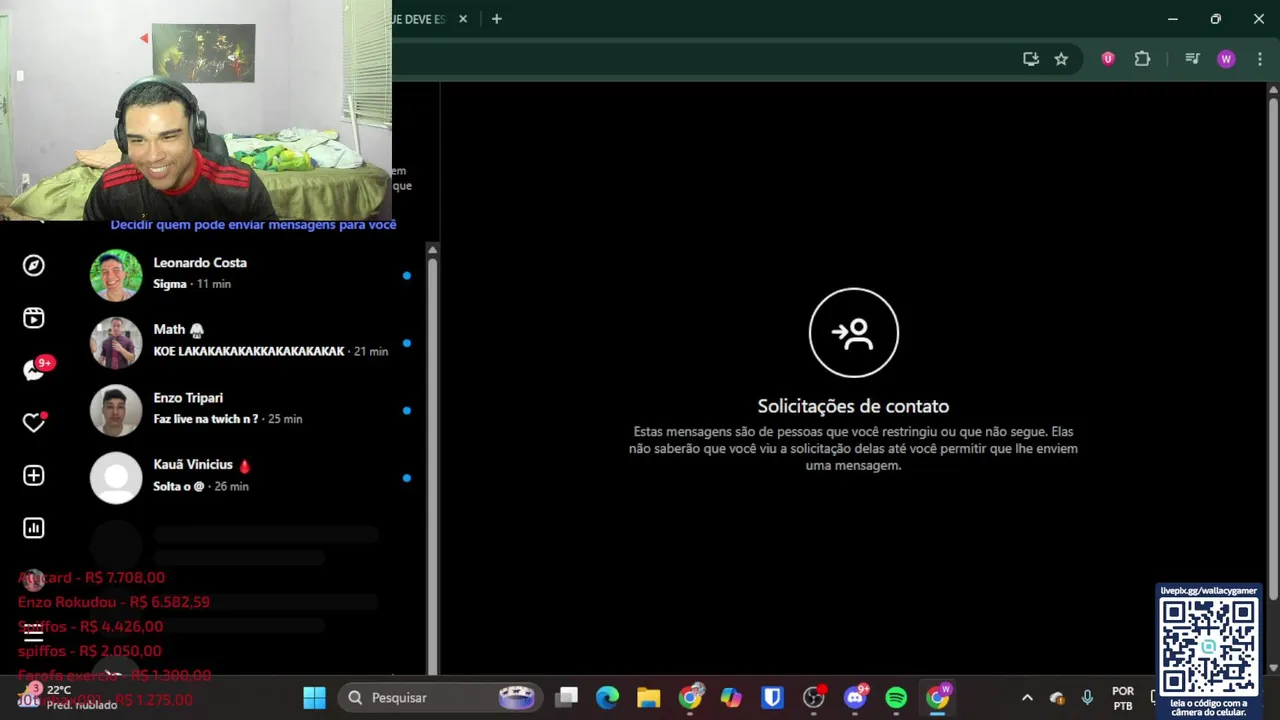Open Discord from taskbar
The image size is (1280, 720).
[855, 698]
